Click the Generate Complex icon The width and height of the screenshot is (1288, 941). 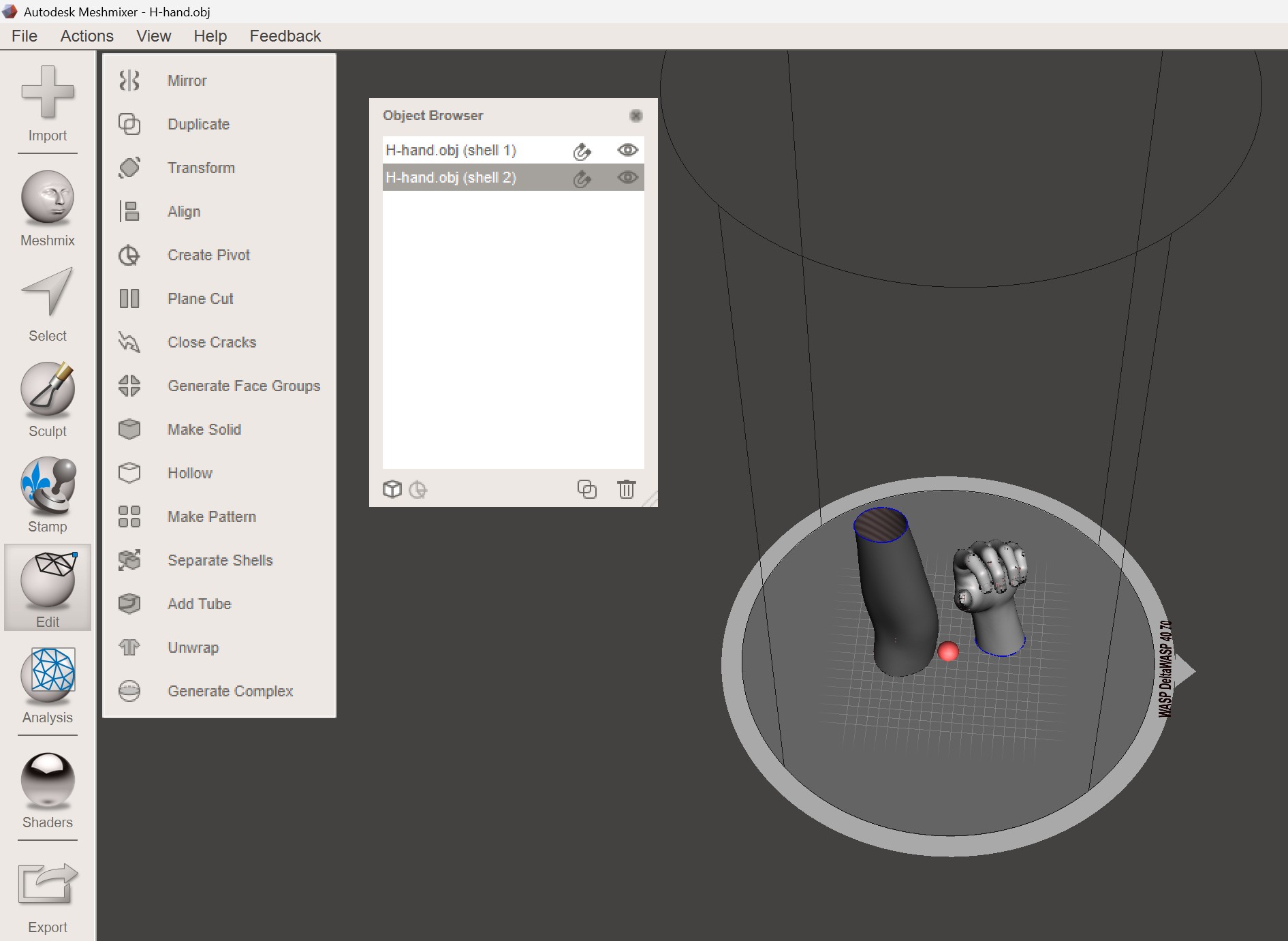[x=129, y=691]
